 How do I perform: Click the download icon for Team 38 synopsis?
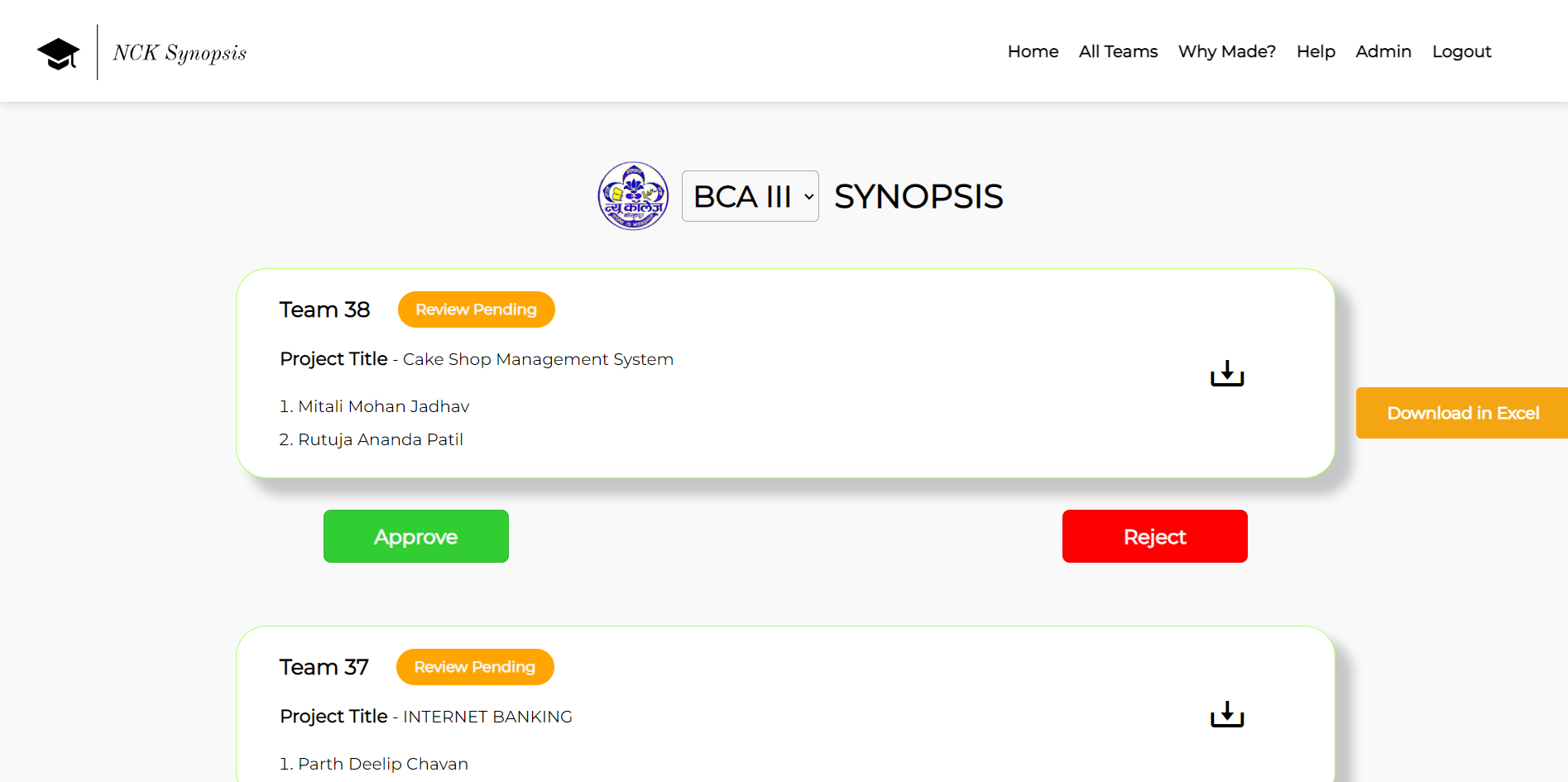click(x=1226, y=373)
